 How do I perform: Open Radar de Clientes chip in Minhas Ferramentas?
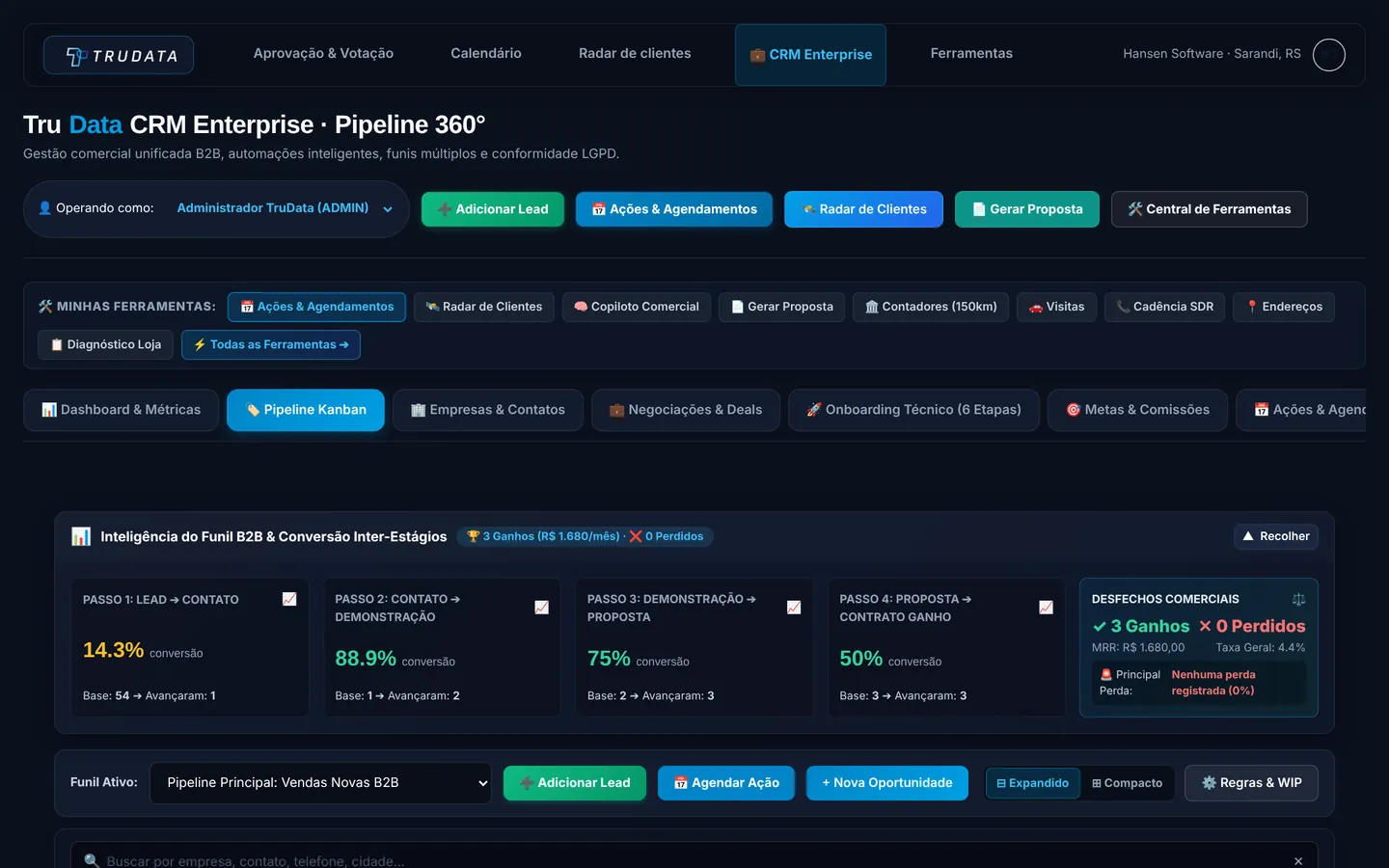(x=484, y=307)
